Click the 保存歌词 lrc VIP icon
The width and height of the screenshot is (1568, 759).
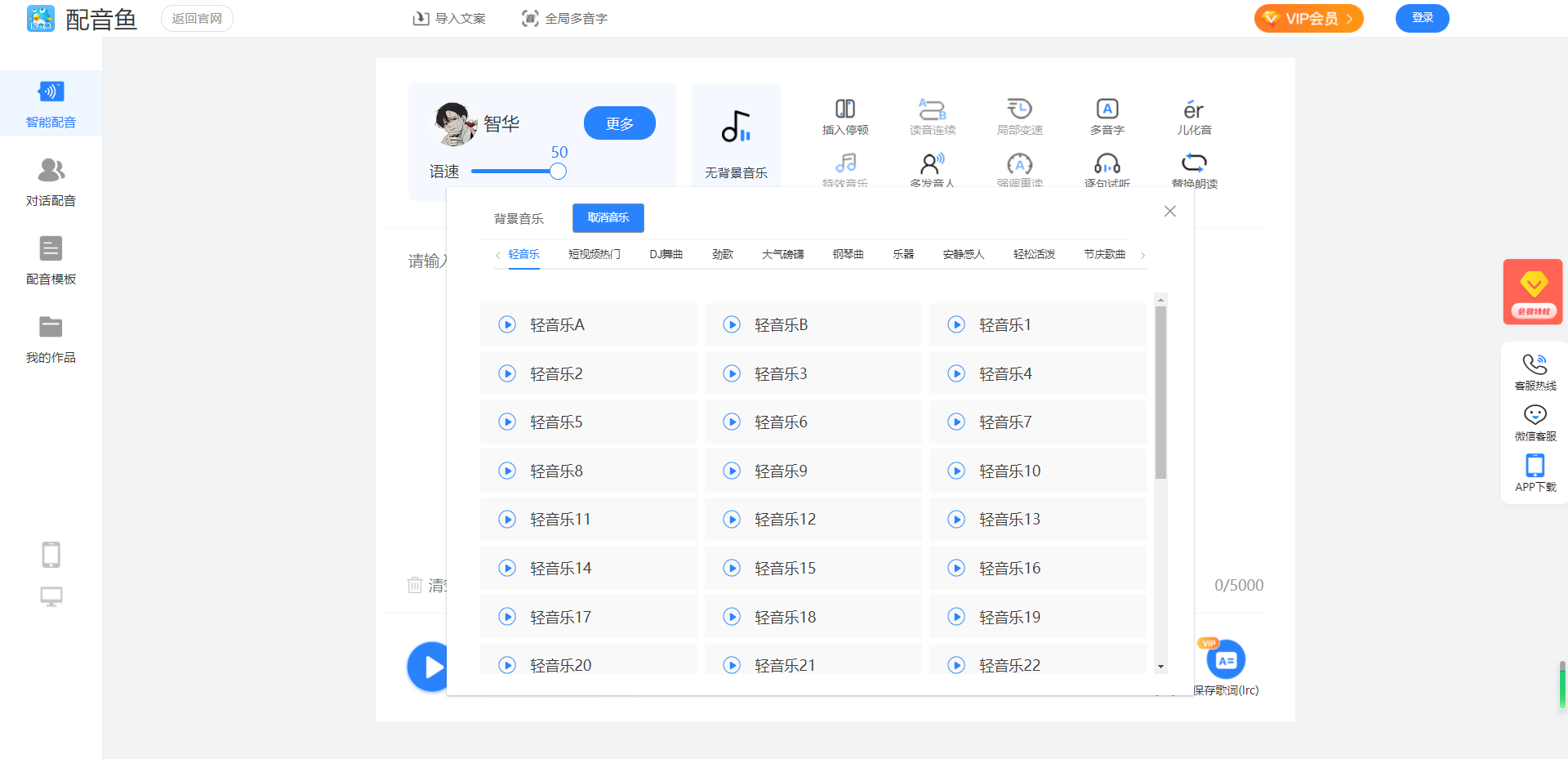click(x=1226, y=660)
